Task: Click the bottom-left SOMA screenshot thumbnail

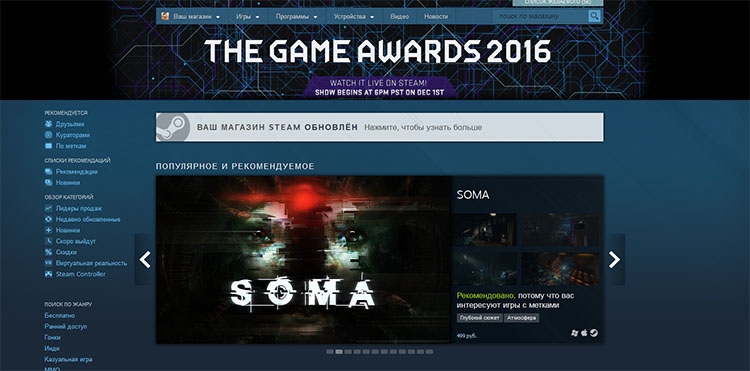Action: [485, 269]
